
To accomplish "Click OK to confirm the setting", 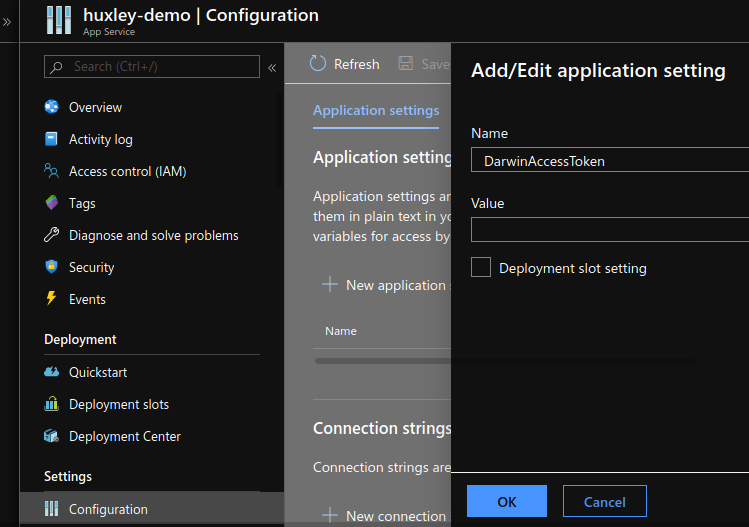I will tap(507, 501).
